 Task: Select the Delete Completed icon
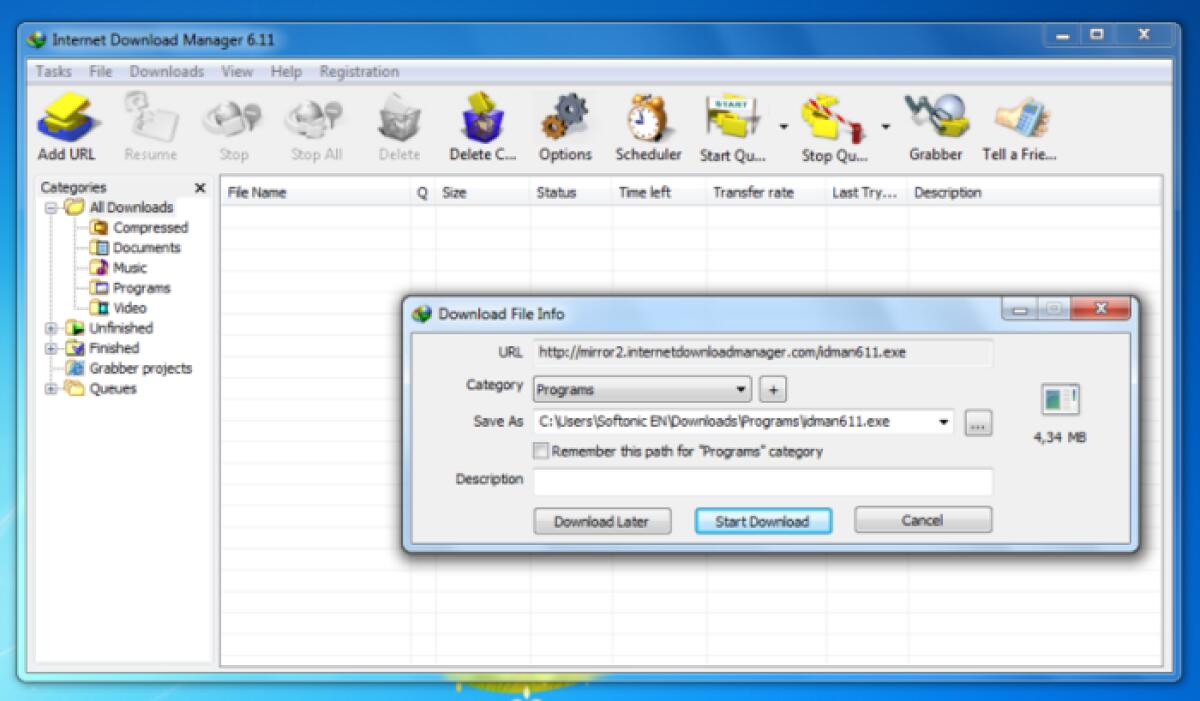[482, 120]
